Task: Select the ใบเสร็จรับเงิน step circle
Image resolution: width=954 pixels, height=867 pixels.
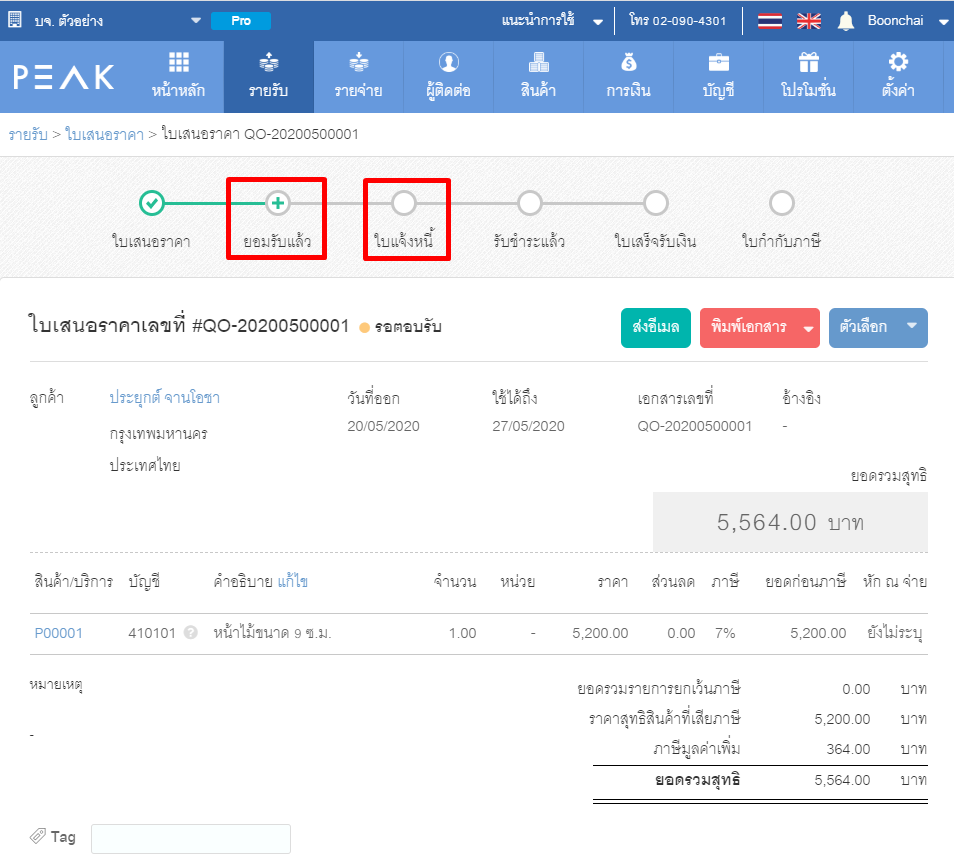Action: (x=655, y=203)
